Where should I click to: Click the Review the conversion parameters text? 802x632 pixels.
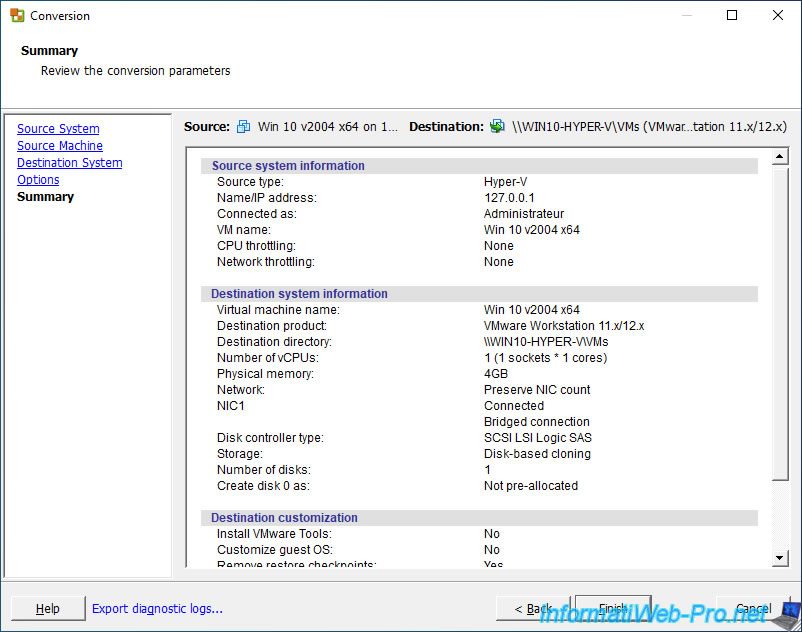[136, 71]
